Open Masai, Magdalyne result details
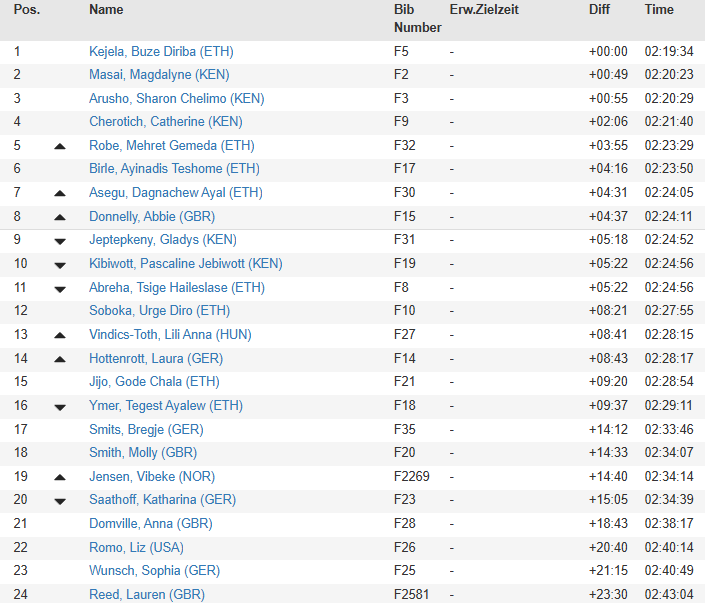This screenshot has width=705, height=603. point(159,75)
